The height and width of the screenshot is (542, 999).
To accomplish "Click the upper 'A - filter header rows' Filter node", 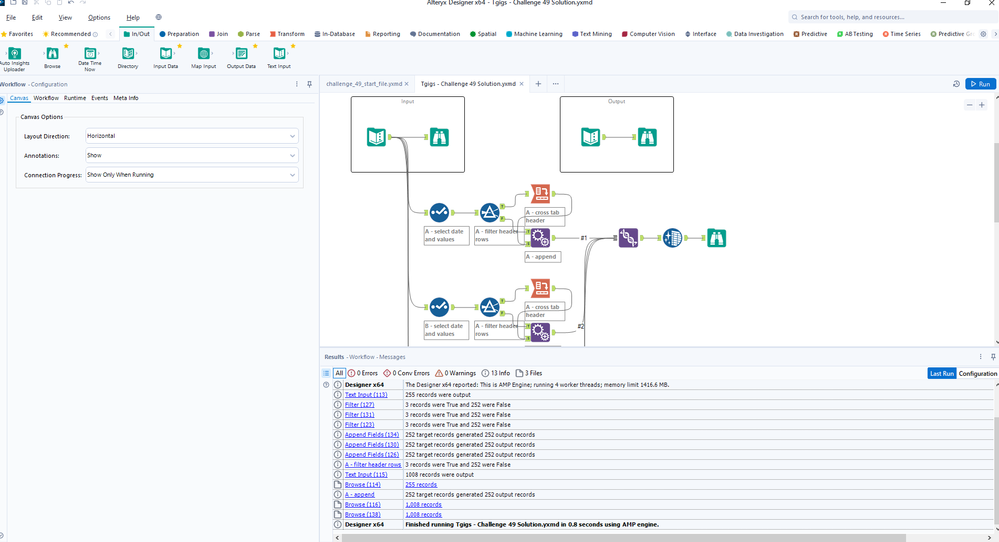I will coord(489,212).
